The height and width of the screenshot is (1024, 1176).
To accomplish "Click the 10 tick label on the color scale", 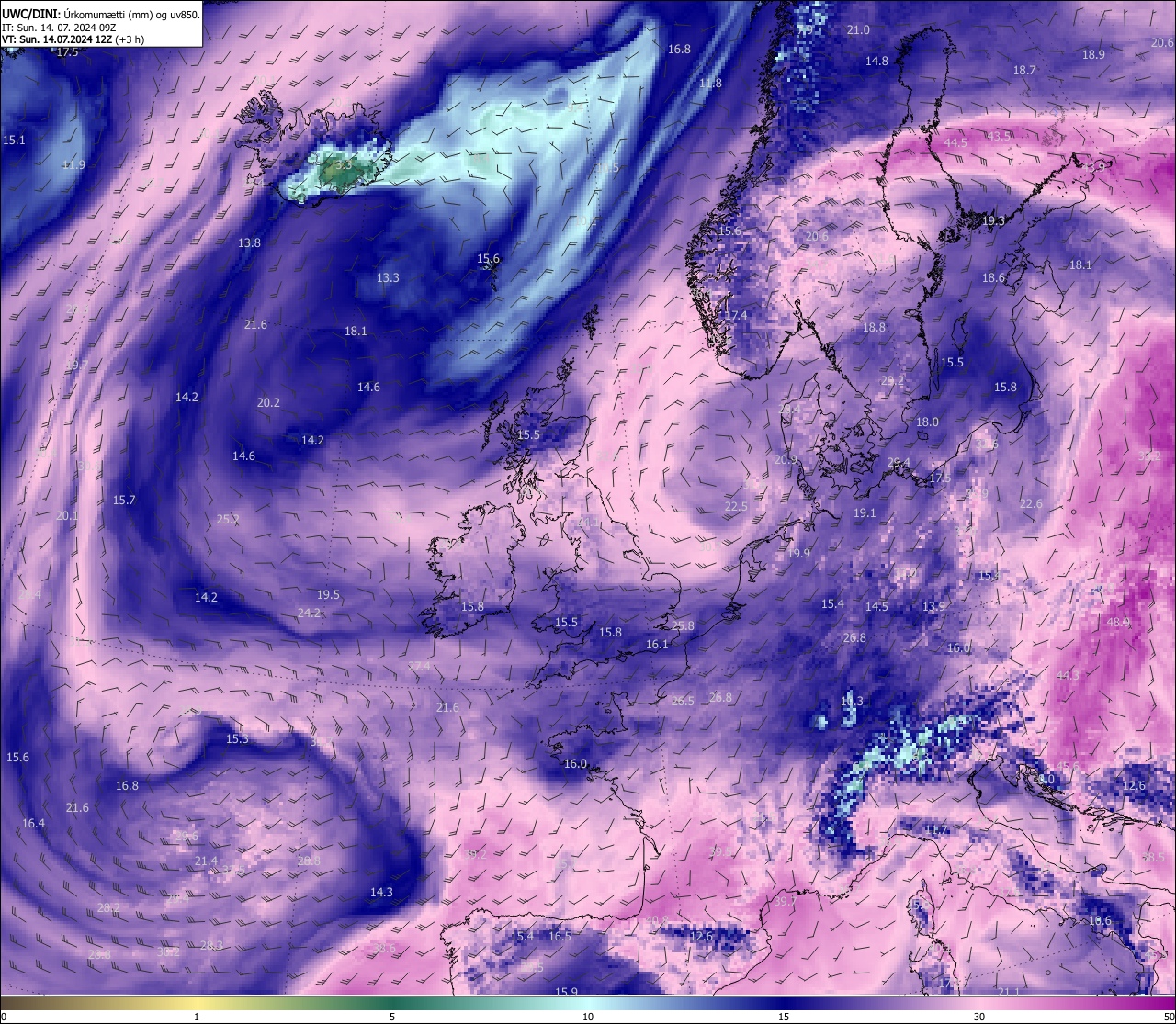I will click(x=588, y=1017).
